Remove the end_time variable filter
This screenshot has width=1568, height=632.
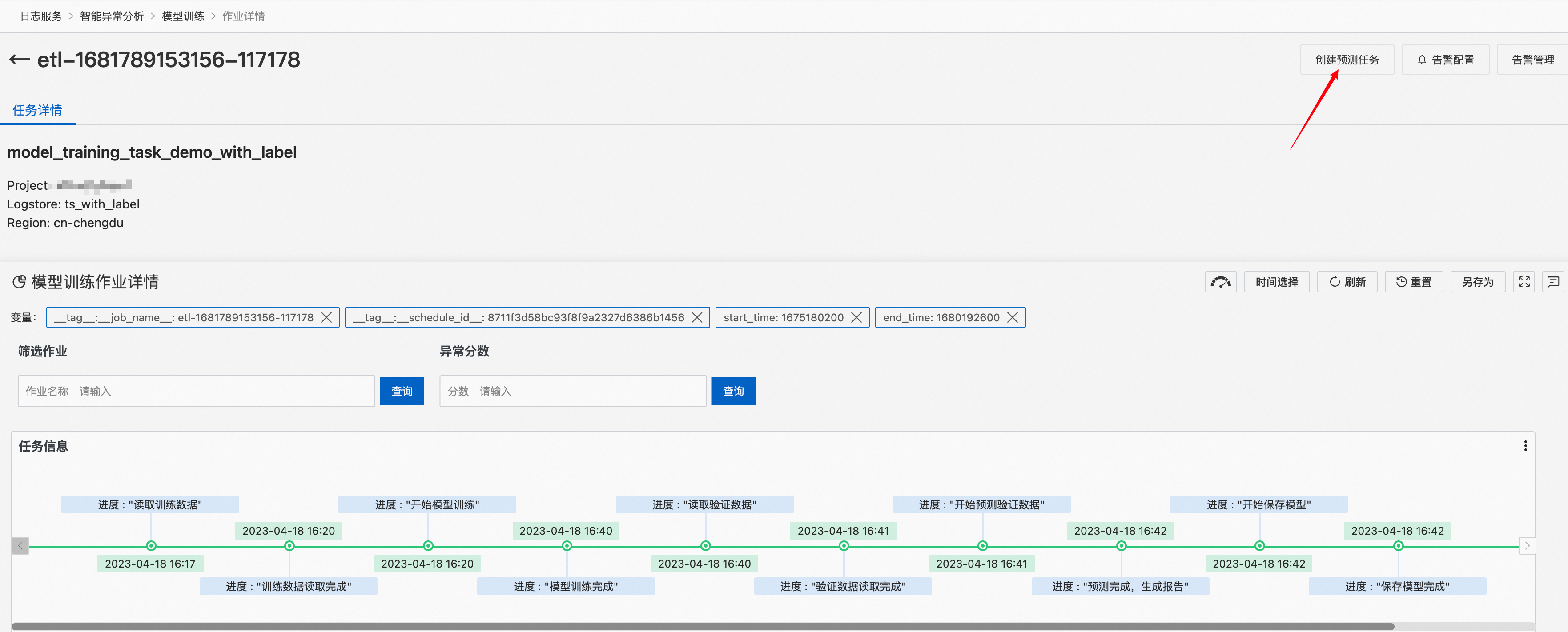1012,317
